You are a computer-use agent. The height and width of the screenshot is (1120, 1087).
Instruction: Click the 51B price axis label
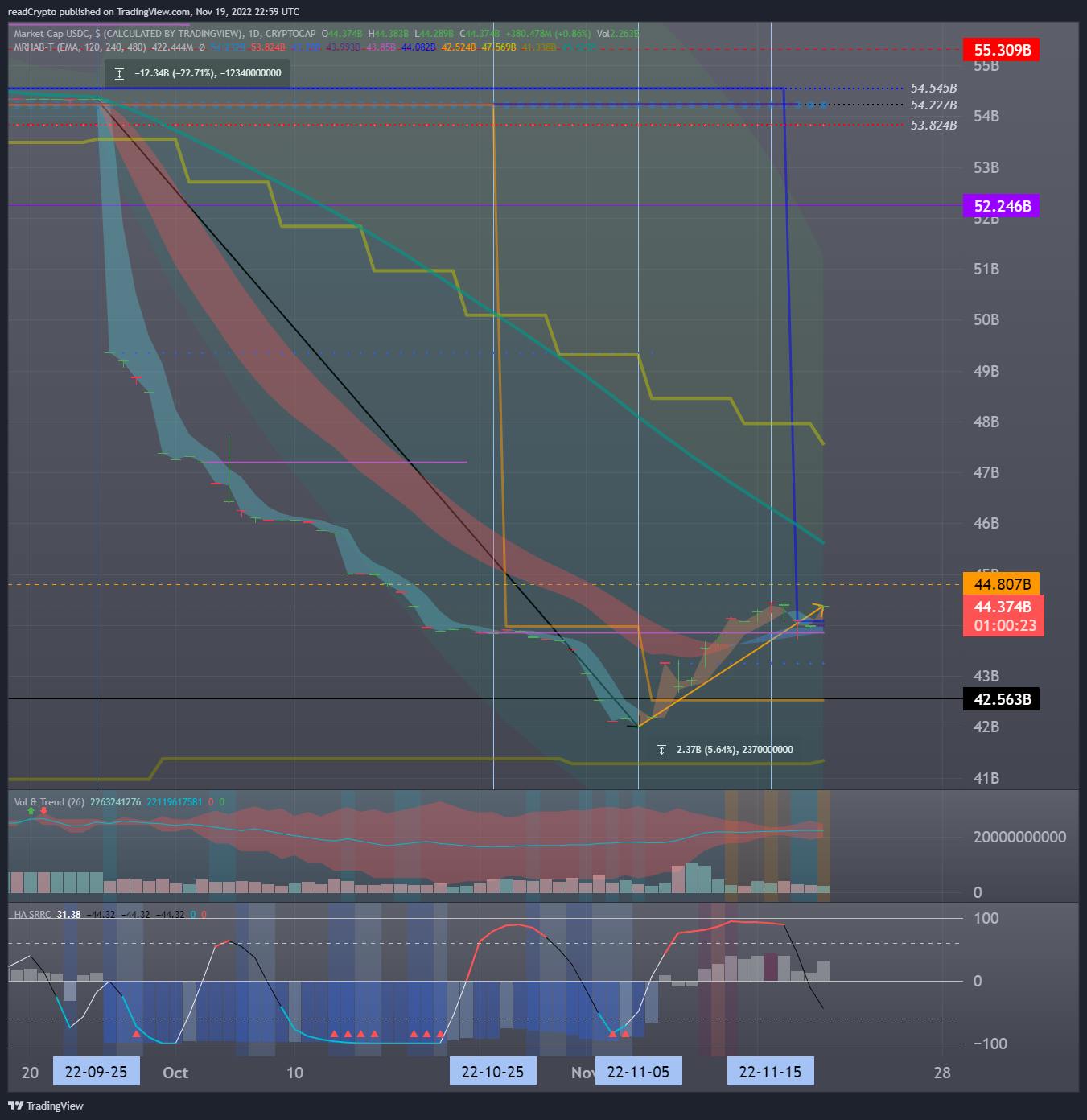986,269
